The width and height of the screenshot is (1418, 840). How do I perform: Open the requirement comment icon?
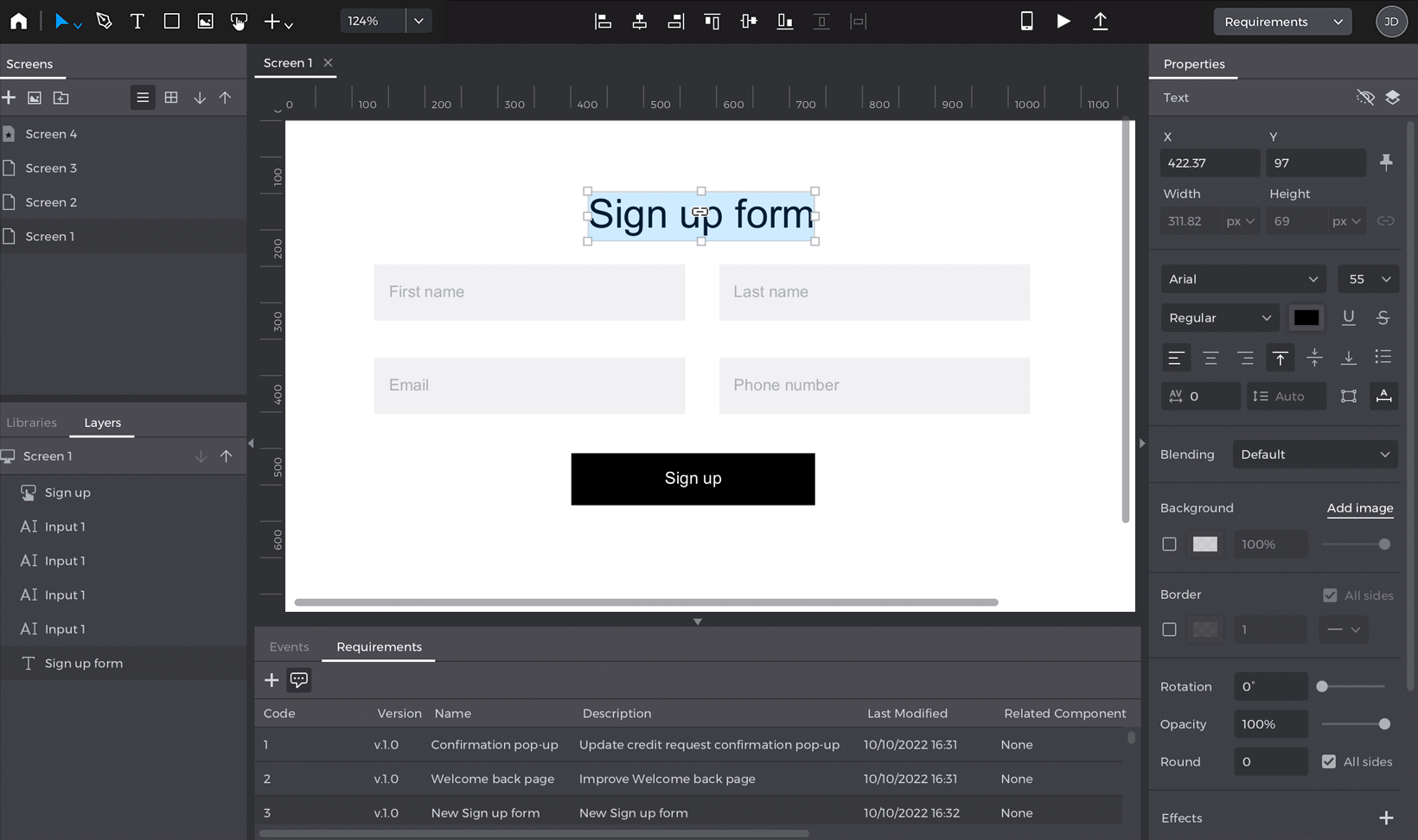[x=299, y=680]
